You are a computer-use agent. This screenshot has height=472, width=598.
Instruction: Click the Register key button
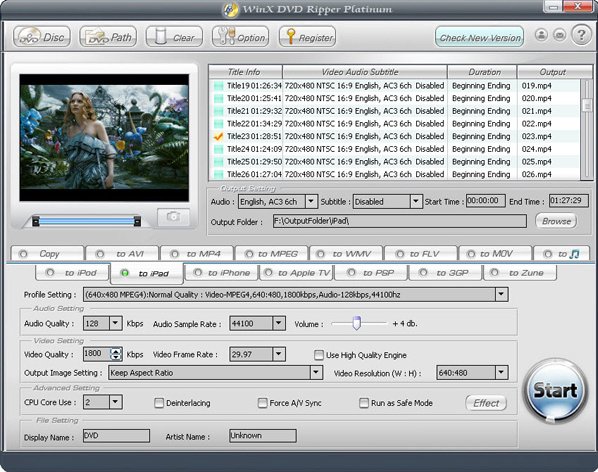point(307,37)
